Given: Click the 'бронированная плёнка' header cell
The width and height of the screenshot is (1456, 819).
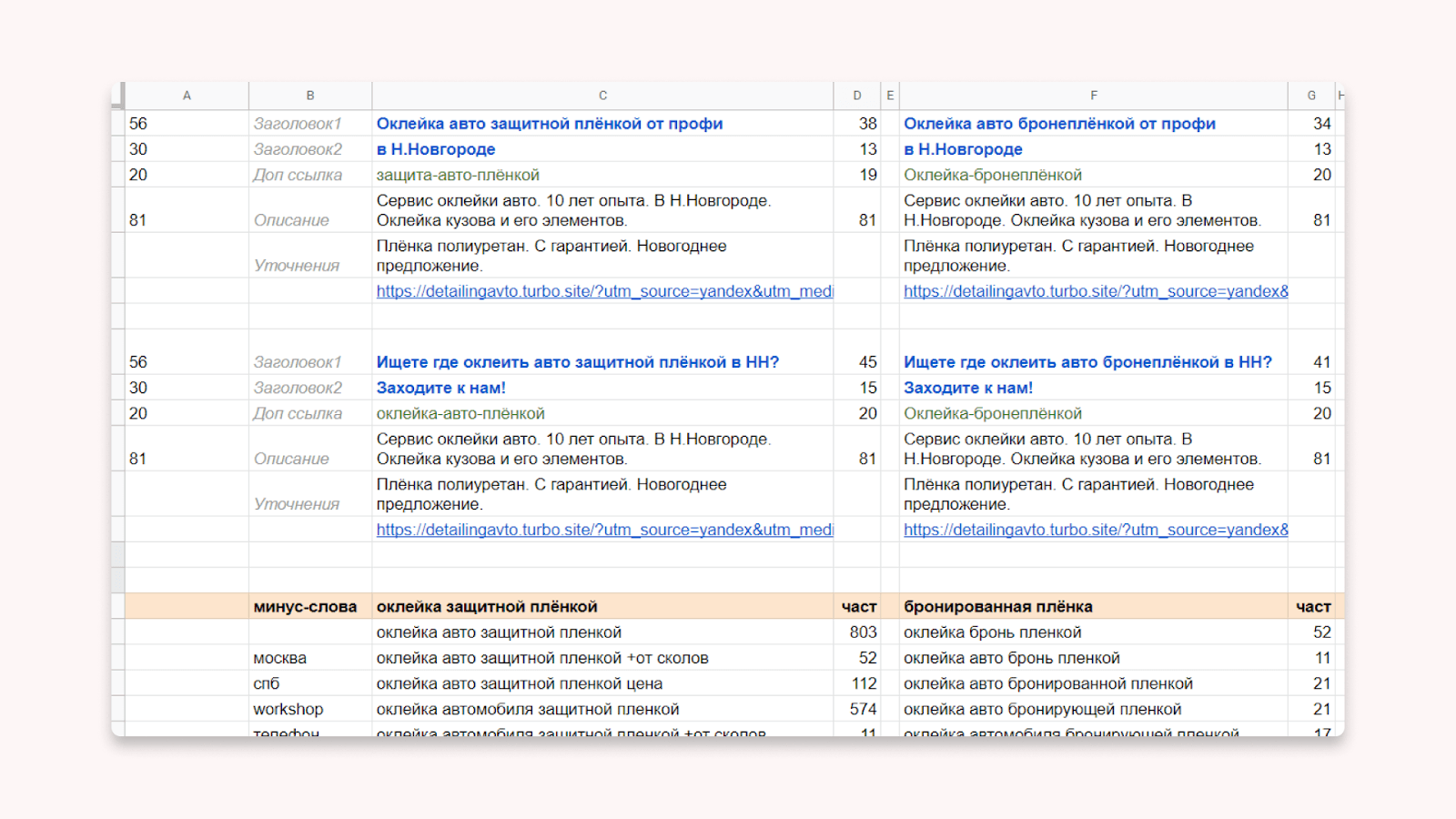Looking at the screenshot, I should pyautogui.click(x=998, y=607).
